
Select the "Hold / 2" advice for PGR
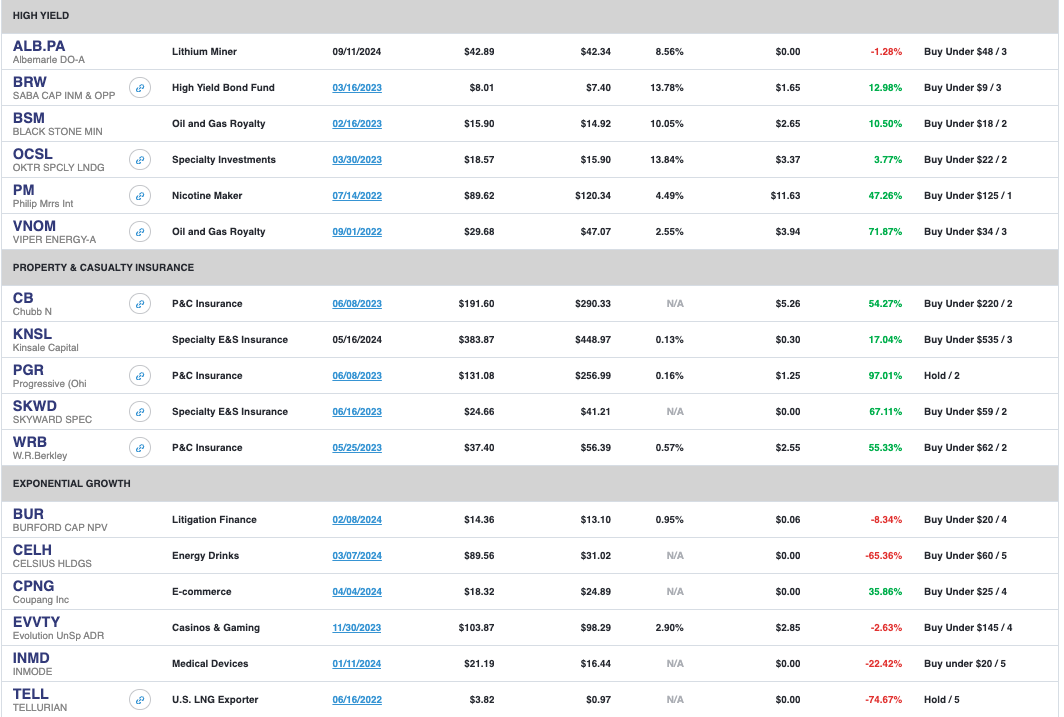(x=942, y=375)
